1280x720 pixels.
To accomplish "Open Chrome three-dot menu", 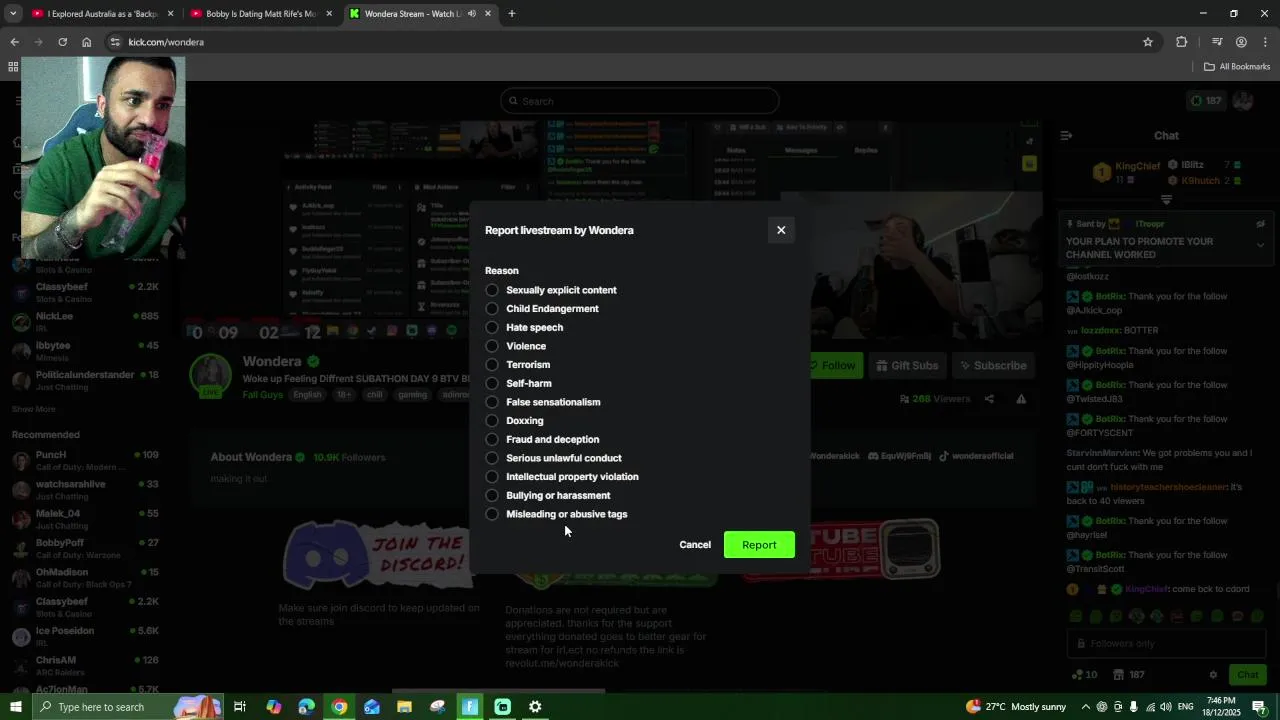I will tap(1266, 42).
